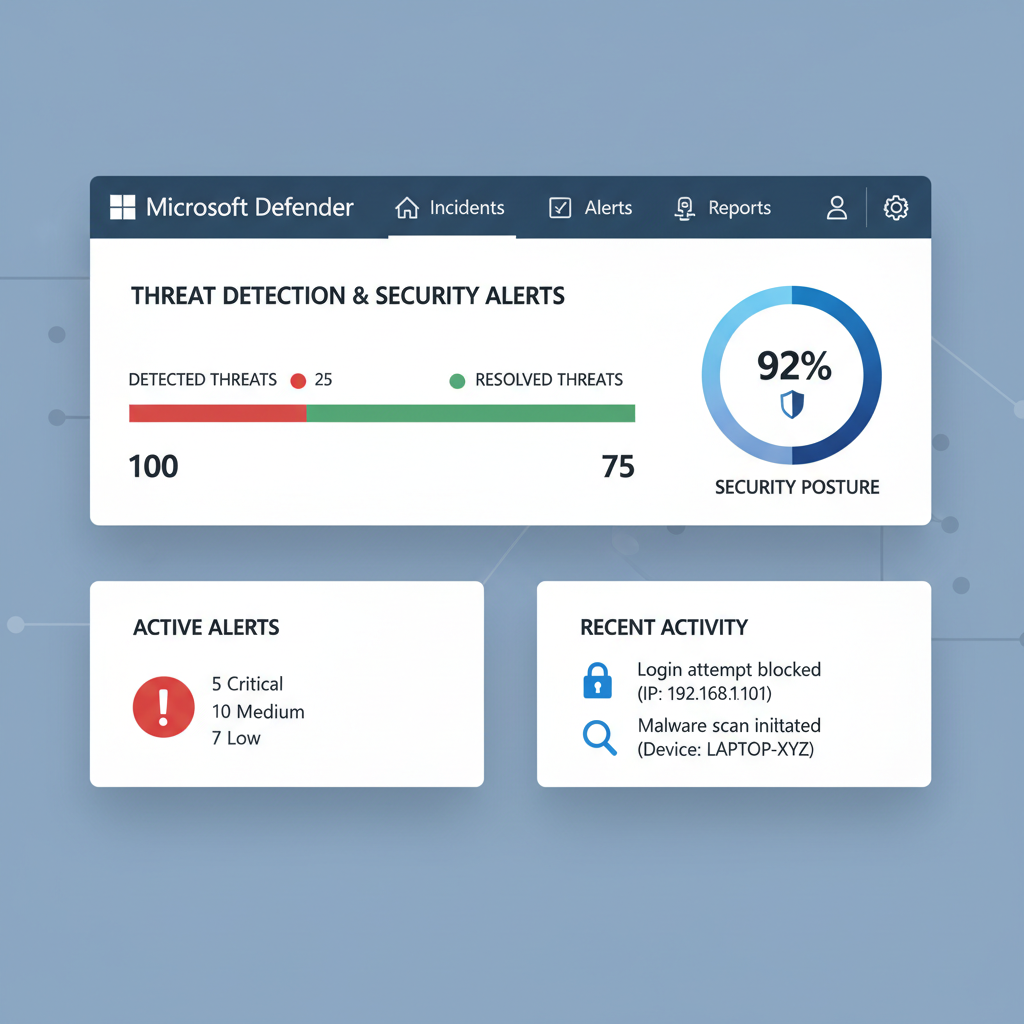Click the Device: LAPTOP-XYZ text
The height and width of the screenshot is (1024, 1024).
726,749
